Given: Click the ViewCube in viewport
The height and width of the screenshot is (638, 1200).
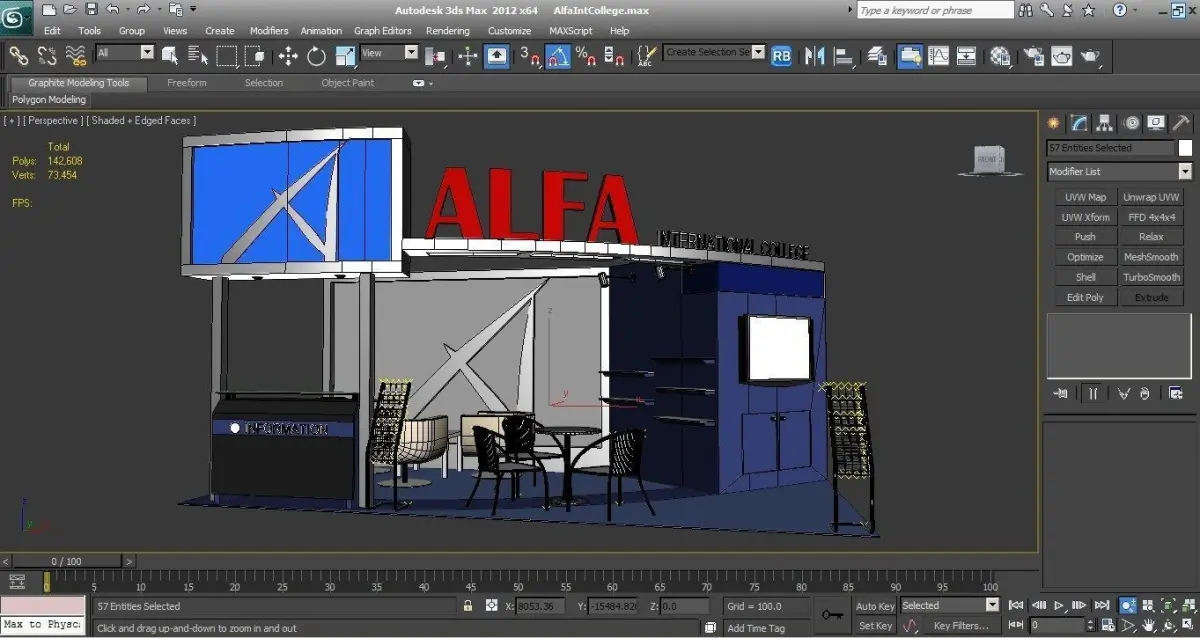Looking at the screenshot, I should [x=989, y=160].
